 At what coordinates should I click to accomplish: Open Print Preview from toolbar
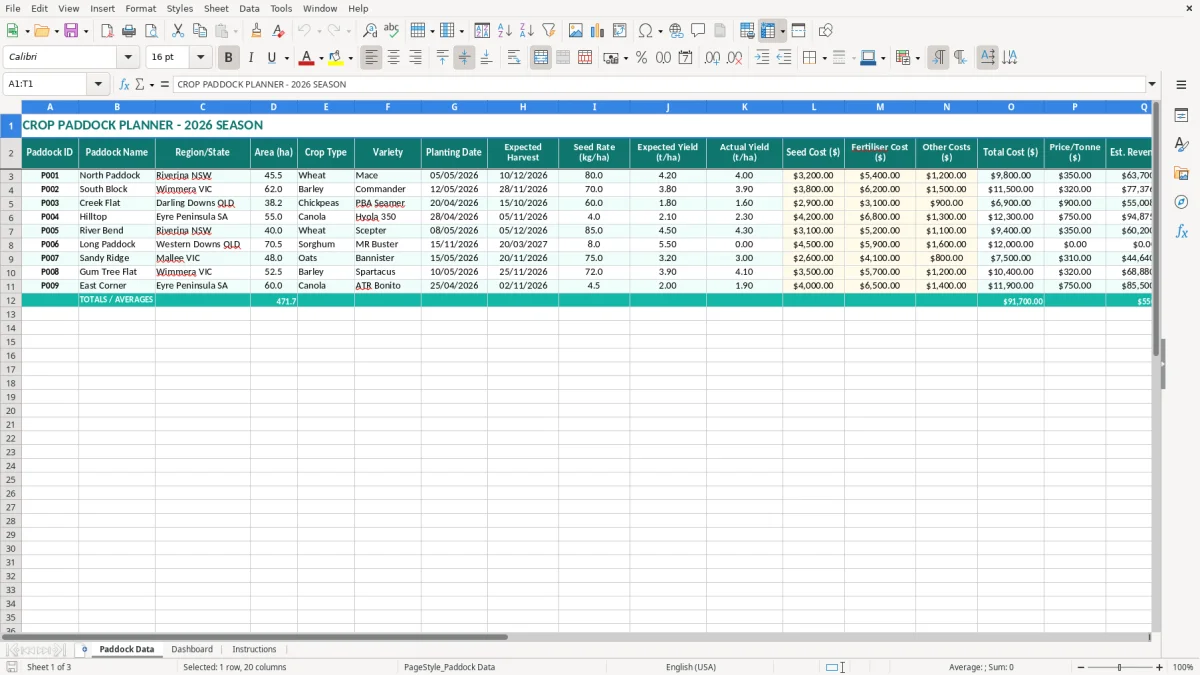point(151,31)
